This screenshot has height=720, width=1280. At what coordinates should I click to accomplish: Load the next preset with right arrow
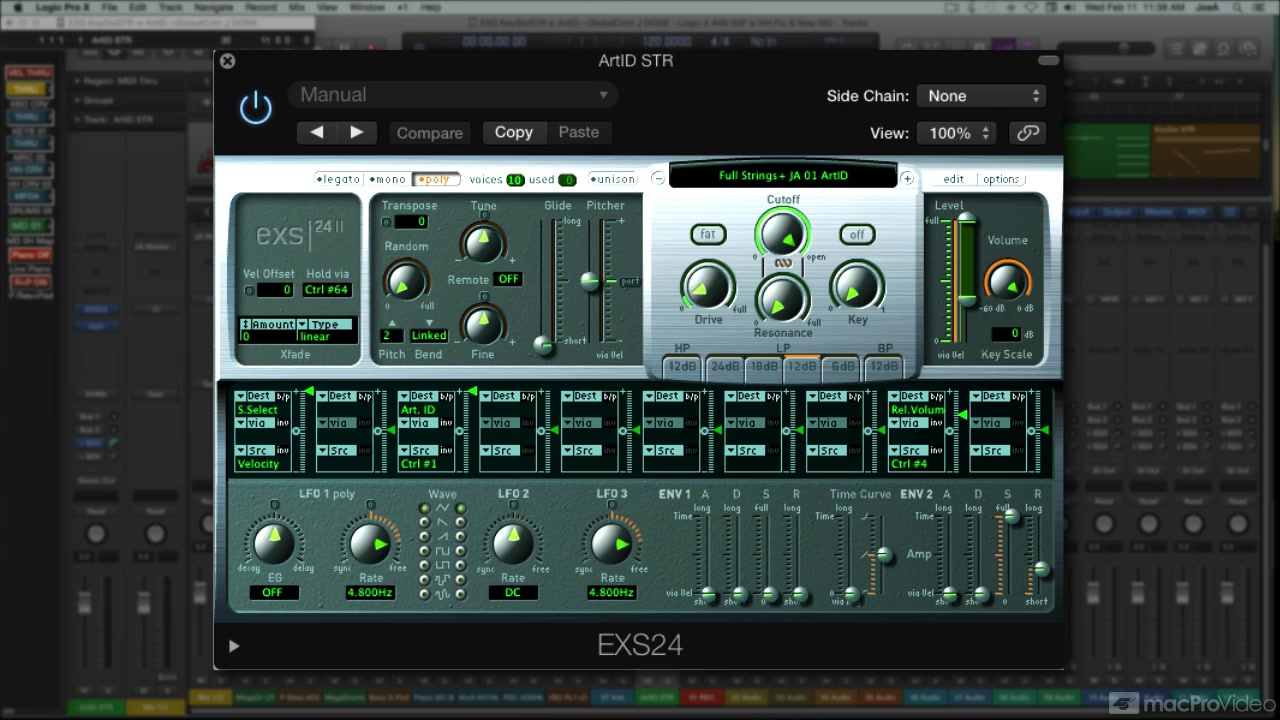[356, 132]
